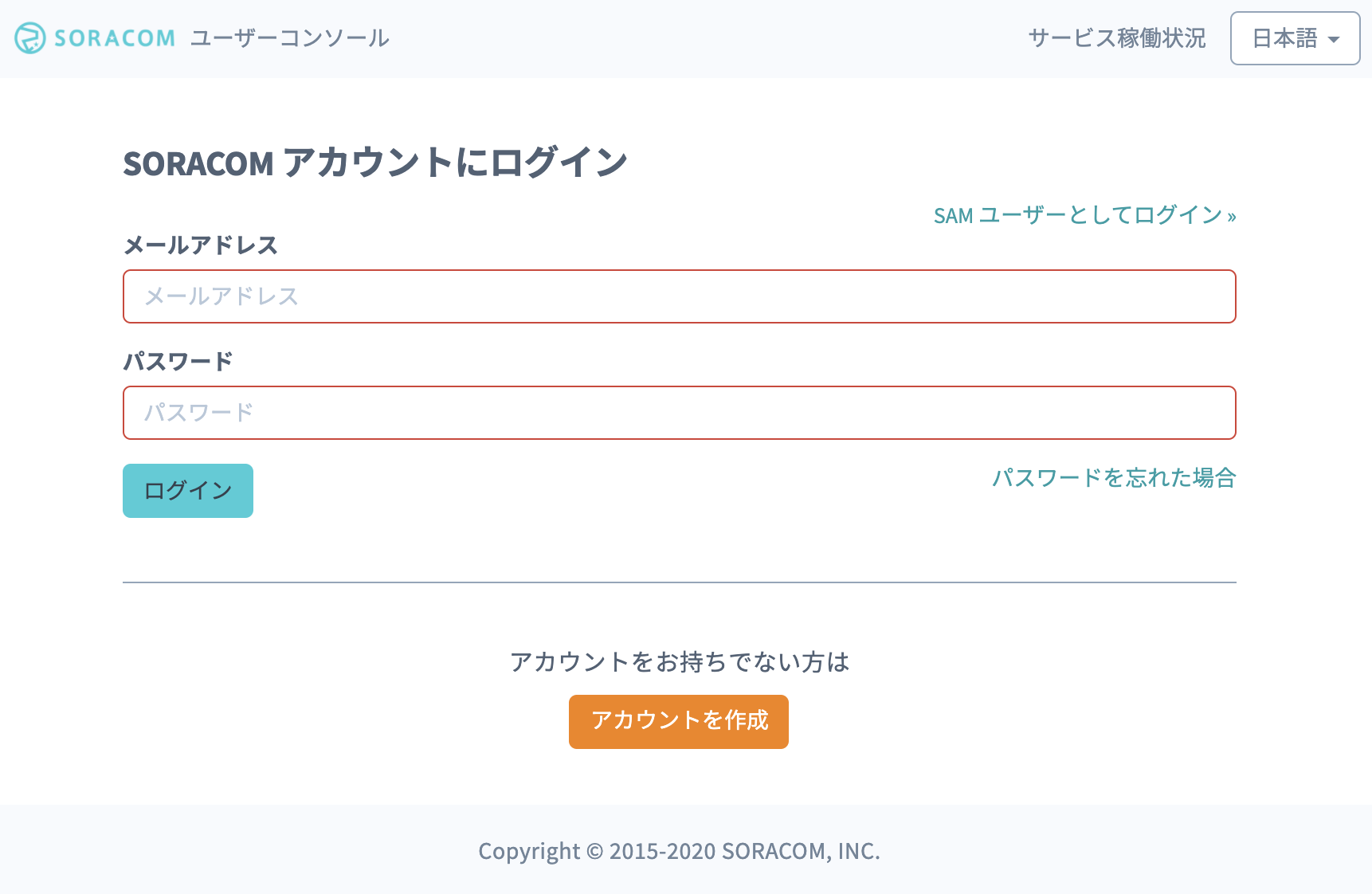Click the caret arrow beside 日本語

1334,39
